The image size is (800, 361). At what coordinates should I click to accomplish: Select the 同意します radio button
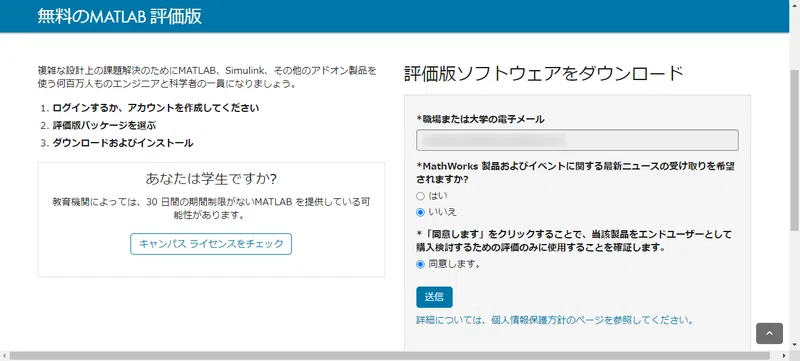[420, 264]
